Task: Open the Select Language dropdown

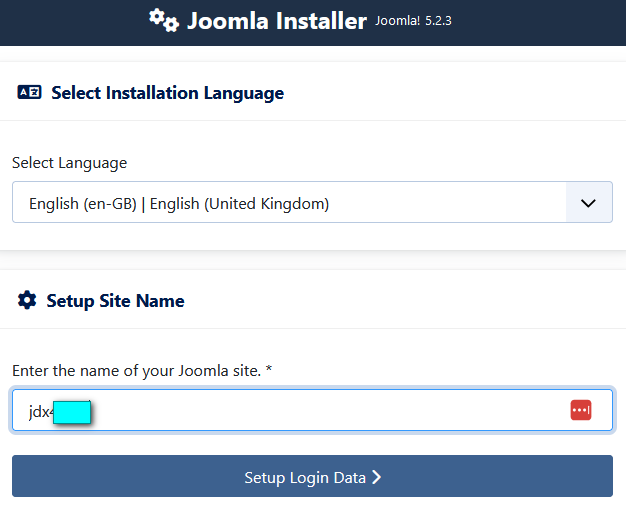Action: click(x=312, y=202)
